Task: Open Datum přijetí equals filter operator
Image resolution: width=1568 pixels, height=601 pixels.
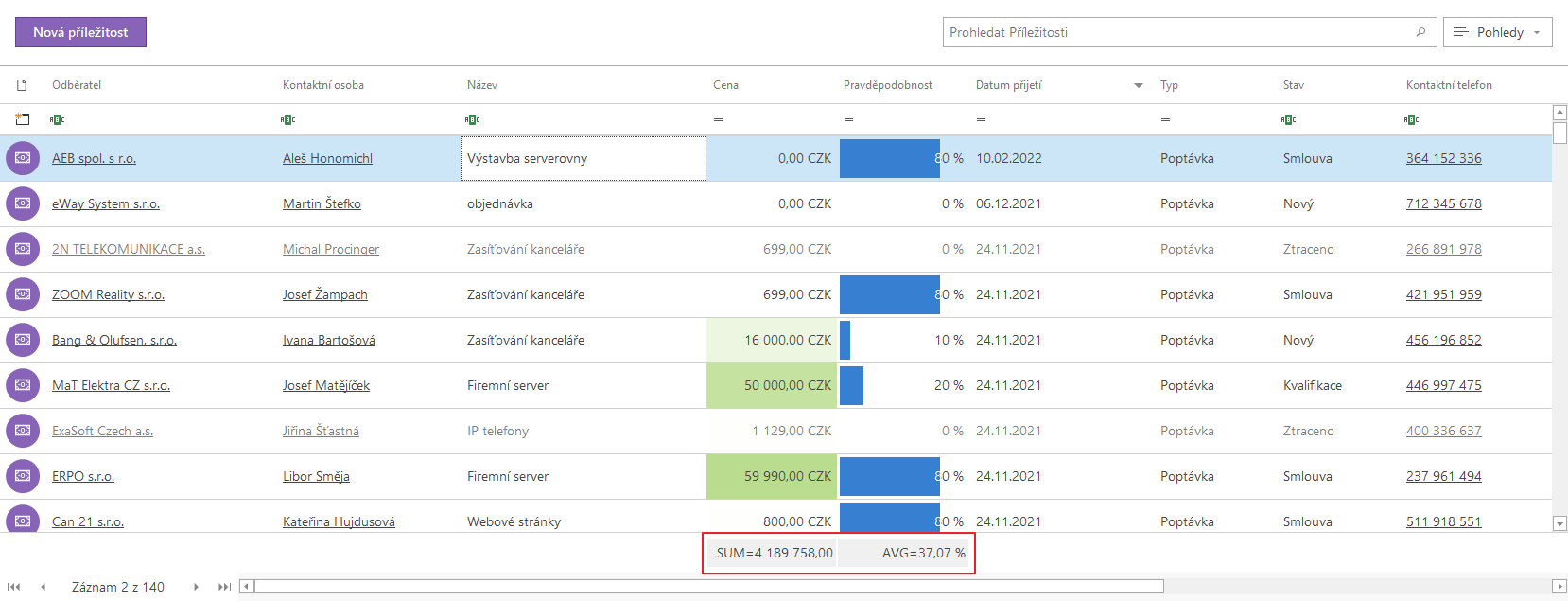Action: click(981, 119)
